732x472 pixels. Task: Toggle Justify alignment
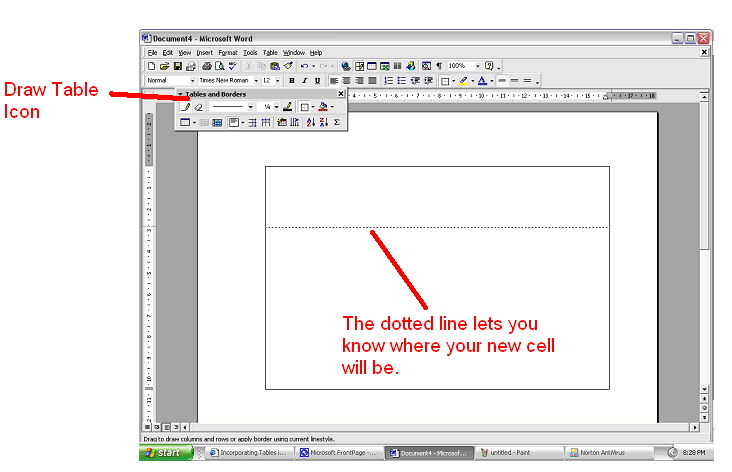pos(372,81)
